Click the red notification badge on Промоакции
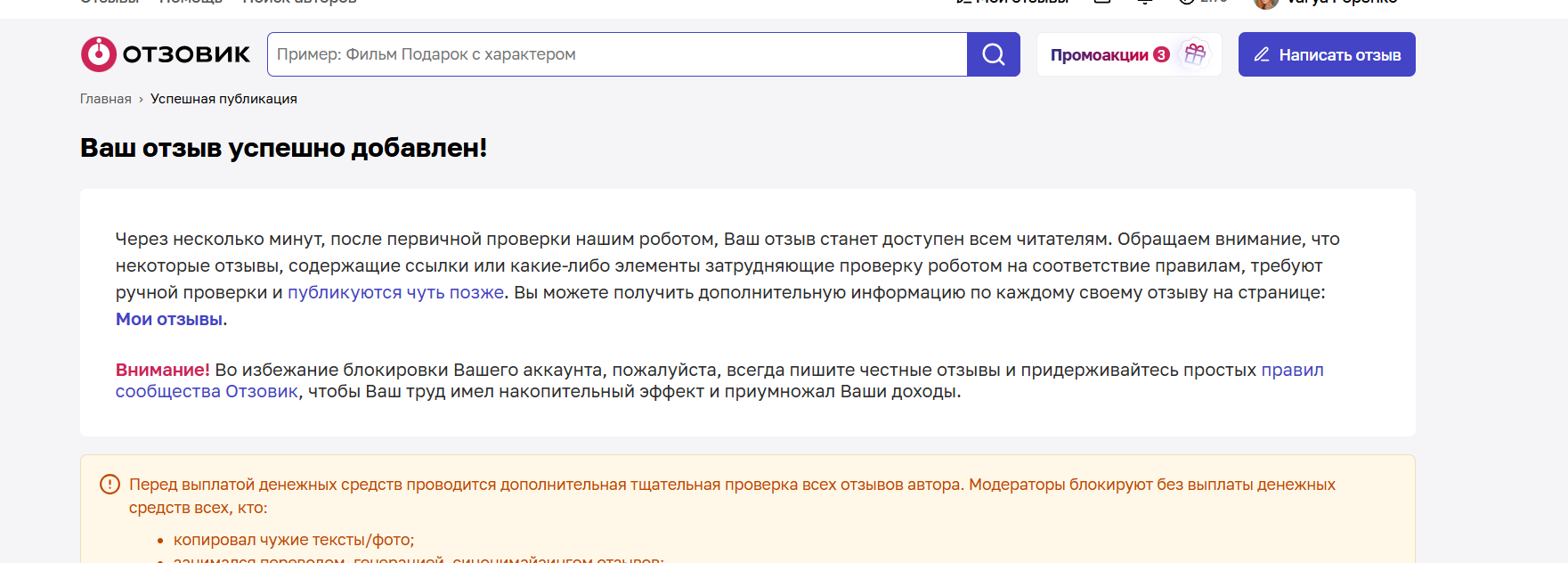The height and width of the screenshot is (563, 1568). (1161, 54)
